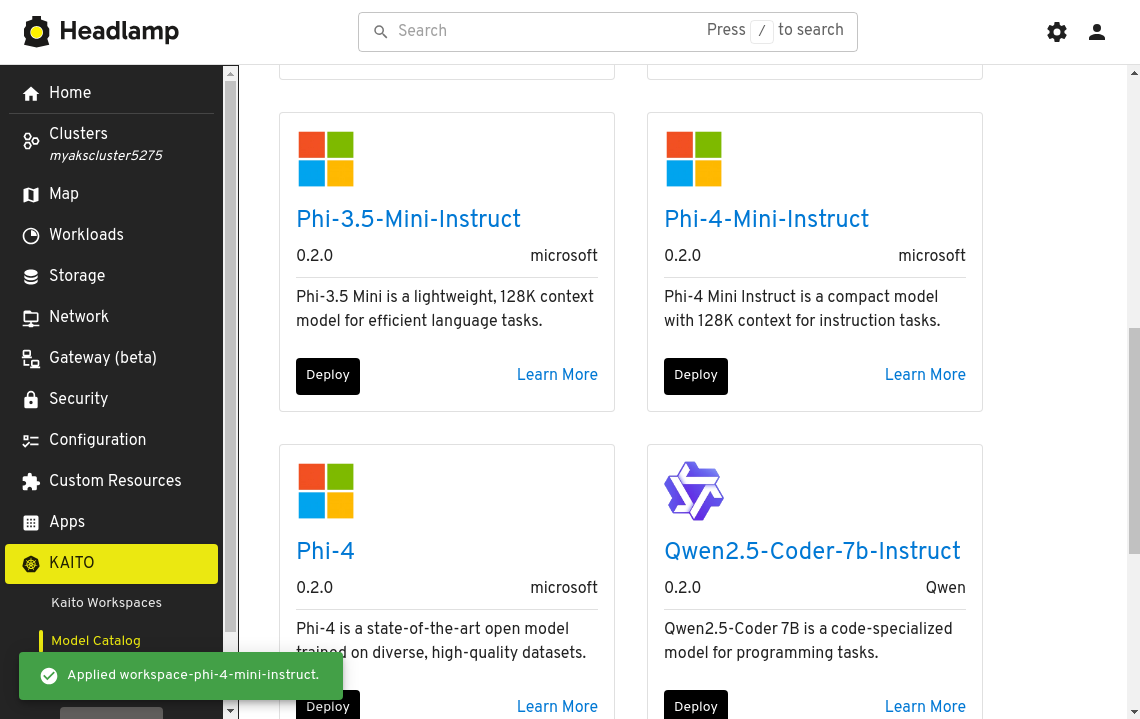This screenshot has width=1140, height=719.
Task: Open Learn More for Phi-3.5-Mini-Instruct
Action: 556,375
